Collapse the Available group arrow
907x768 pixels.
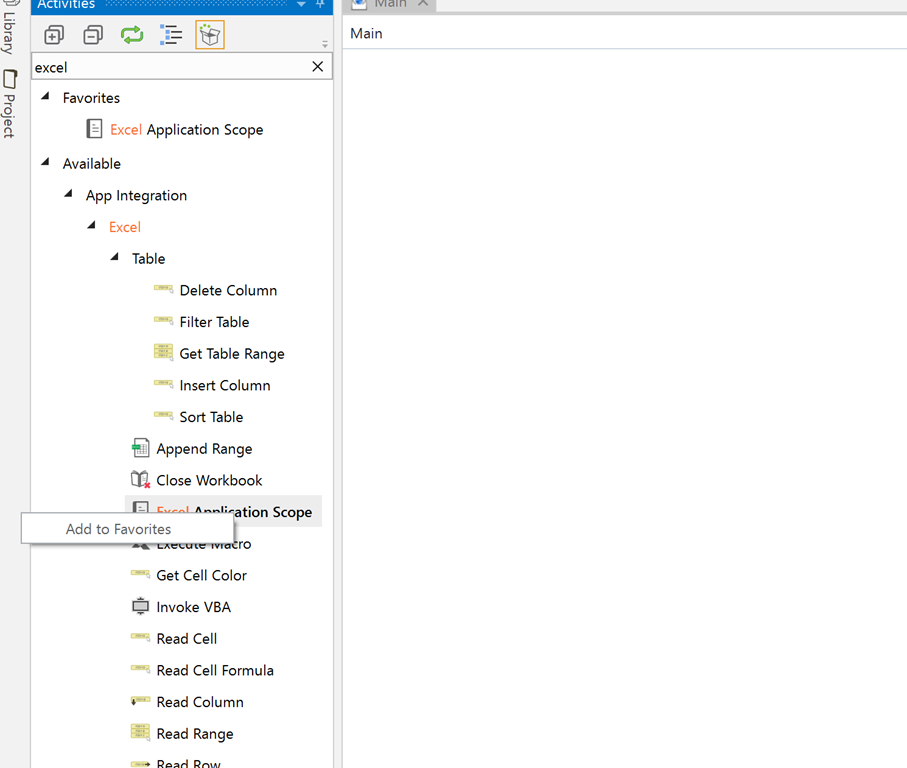click(45, 163)
